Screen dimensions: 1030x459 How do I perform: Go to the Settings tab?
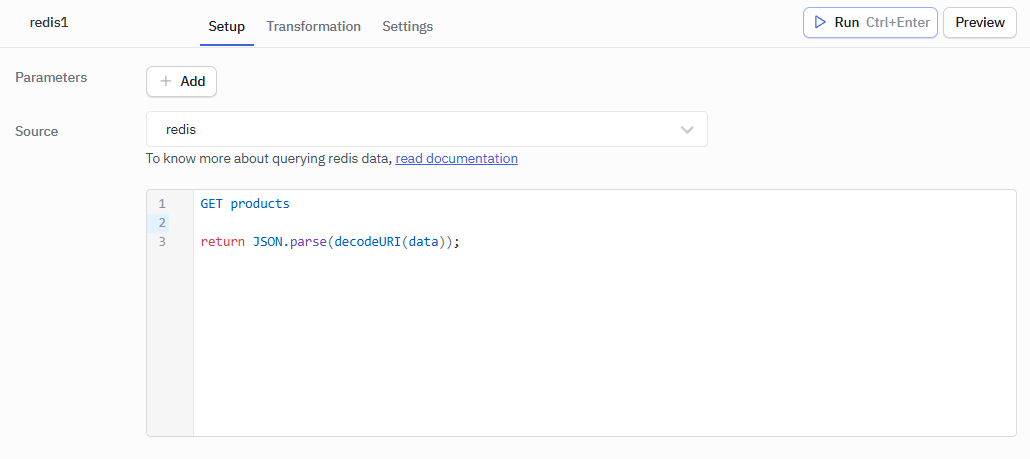tap(407, 26)
